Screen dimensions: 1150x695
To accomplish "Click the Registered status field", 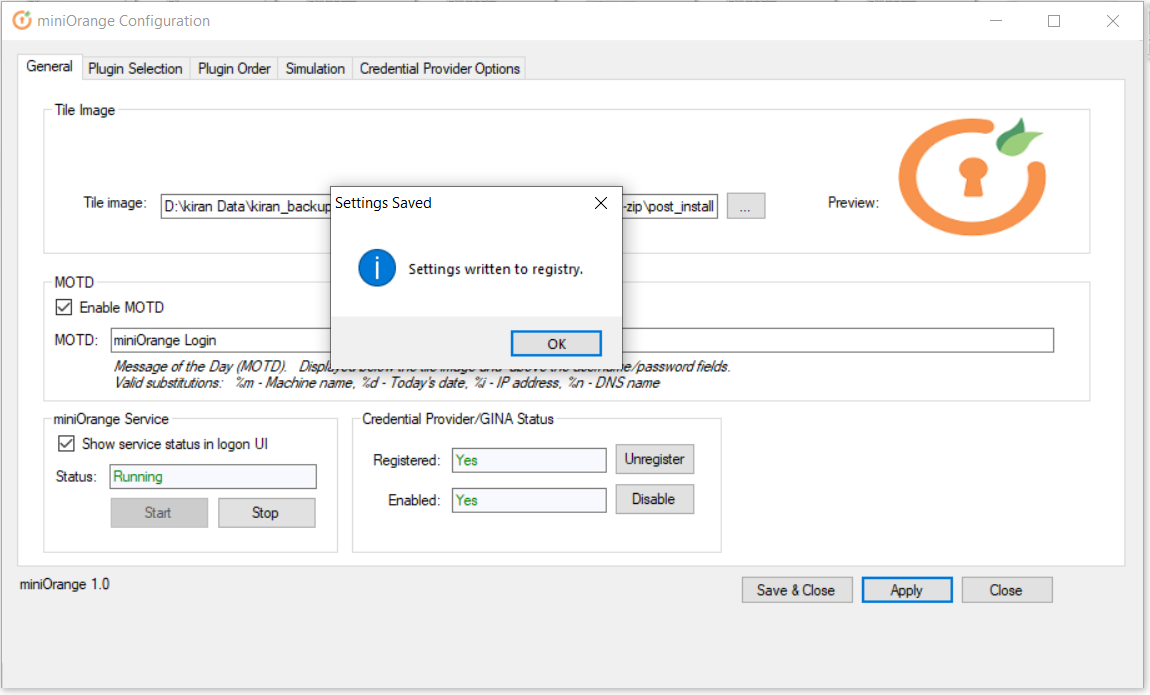I will click(529, 460).
